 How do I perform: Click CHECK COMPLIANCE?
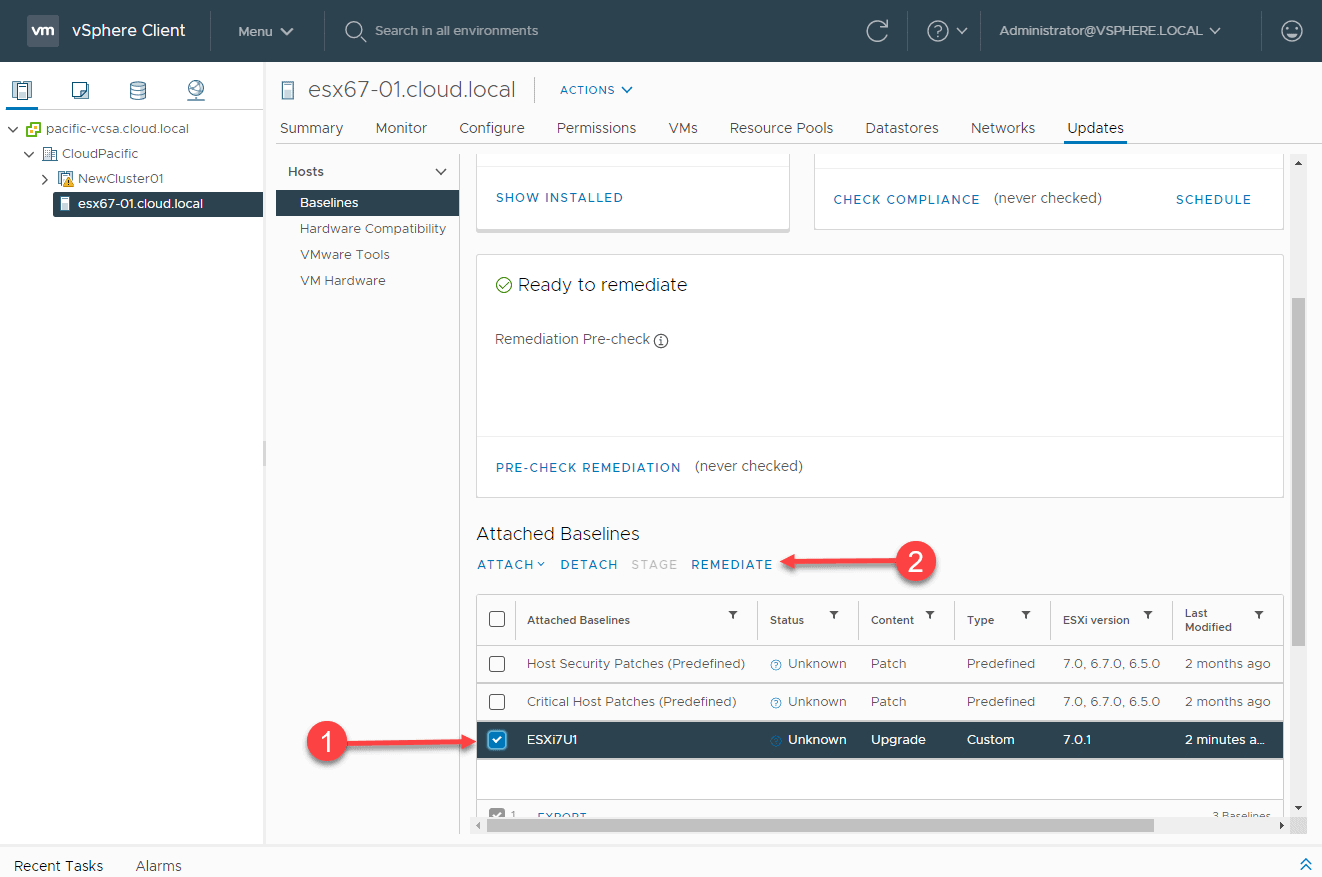coord(906,200)
